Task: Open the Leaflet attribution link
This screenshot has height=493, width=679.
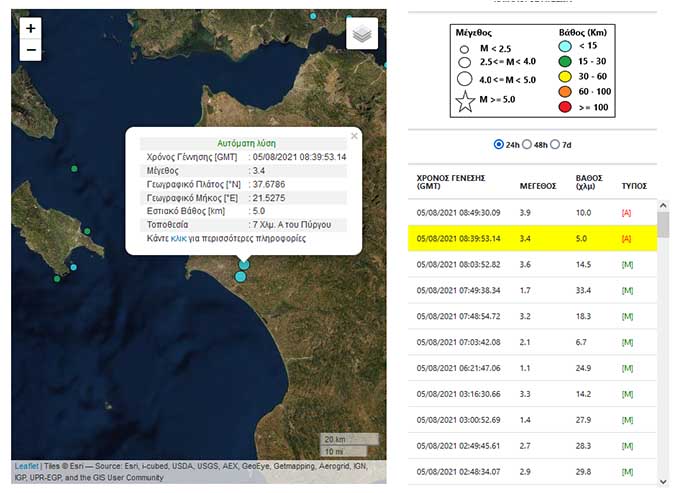Action: pos(26,466)
